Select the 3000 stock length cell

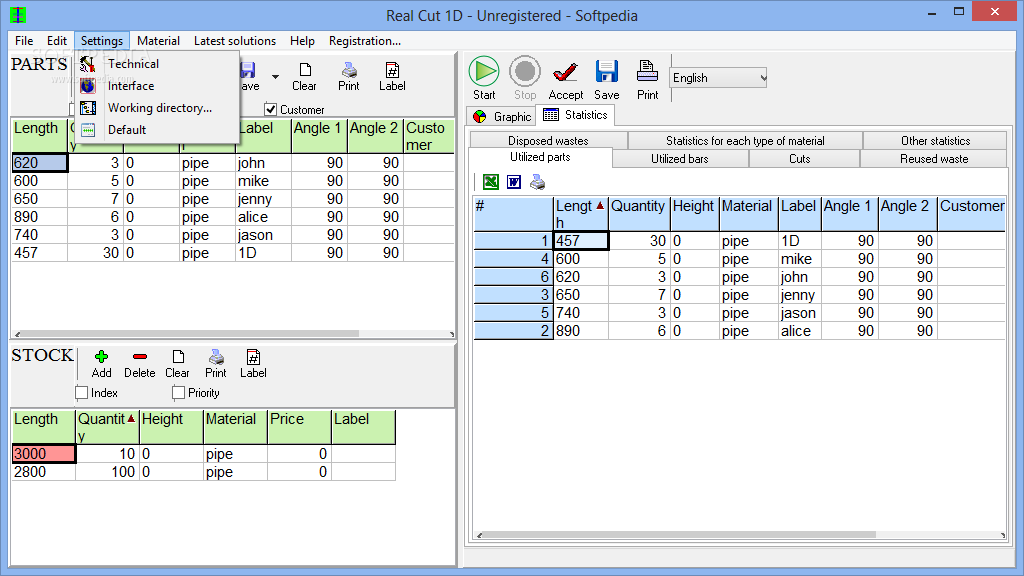[x=44, y=454]
